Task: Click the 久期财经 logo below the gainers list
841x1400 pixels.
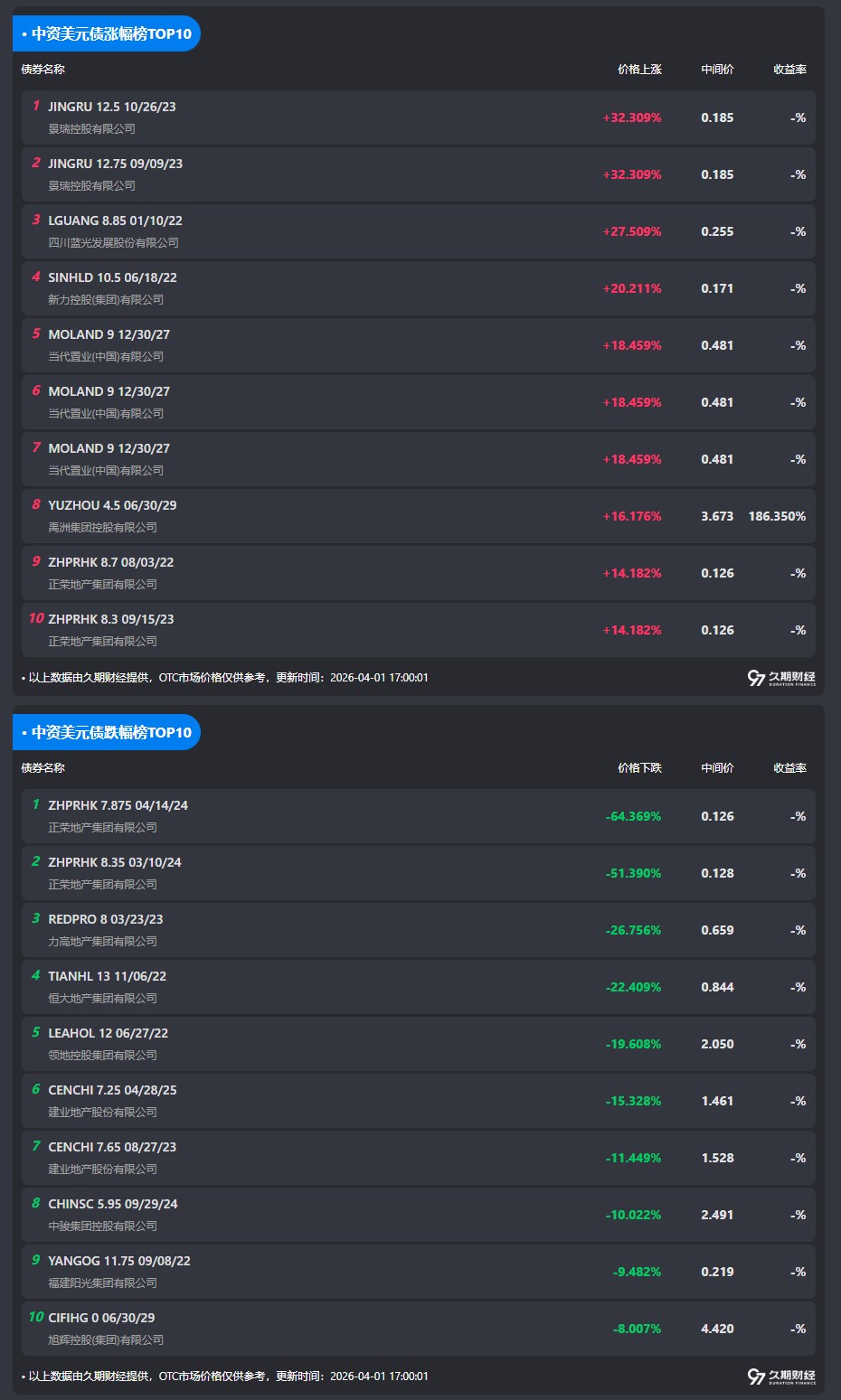Action: (781, 678)
